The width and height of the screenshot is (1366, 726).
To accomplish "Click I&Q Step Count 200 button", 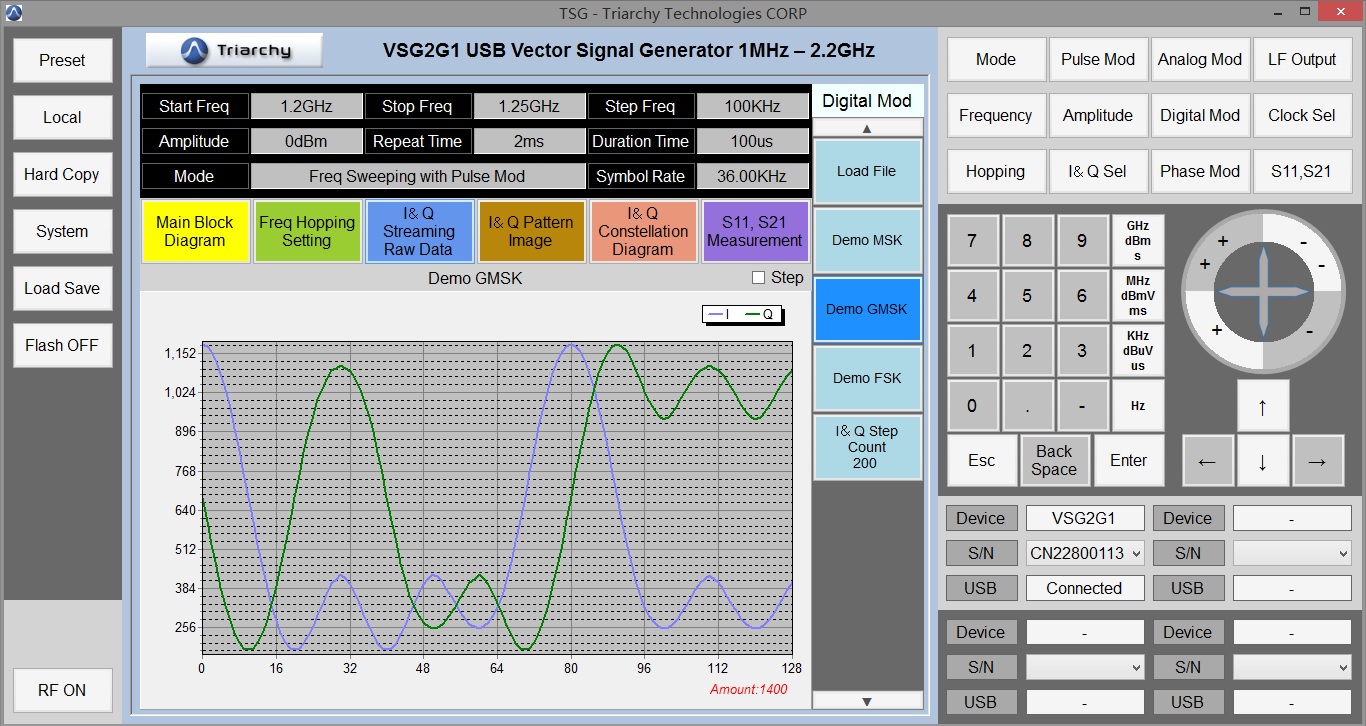I will tap(867, 447).
